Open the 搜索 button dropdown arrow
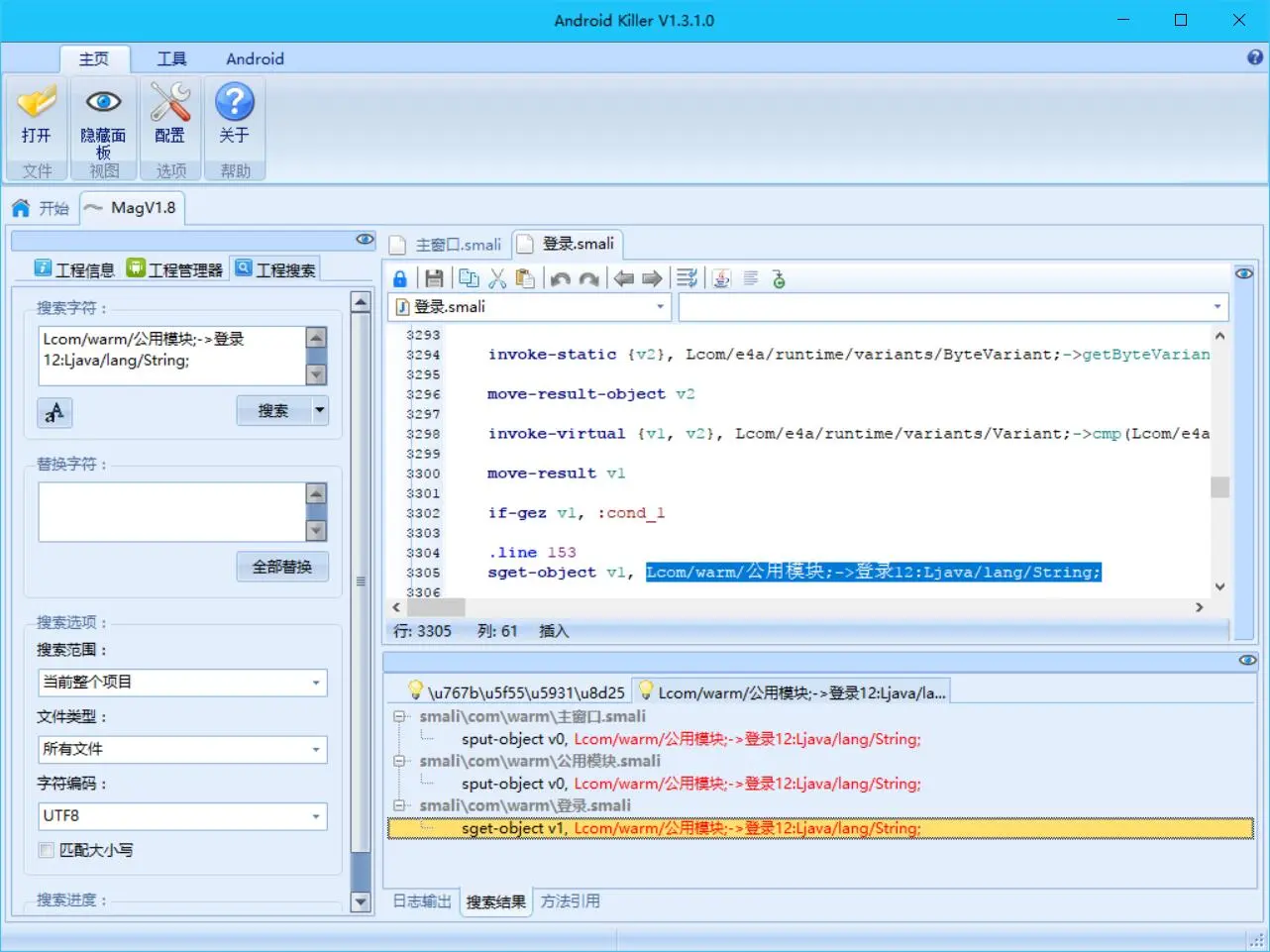The width and height of the screenshot is (1270, 952). 320,410
